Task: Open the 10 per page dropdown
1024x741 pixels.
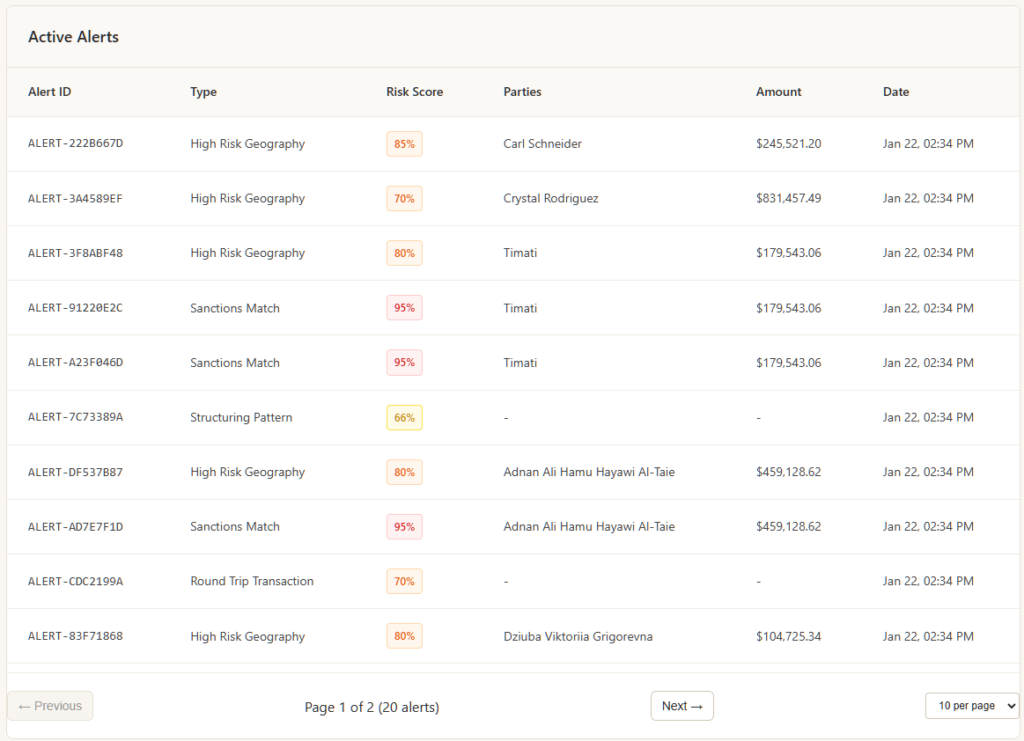Action: tap(971, 706)
